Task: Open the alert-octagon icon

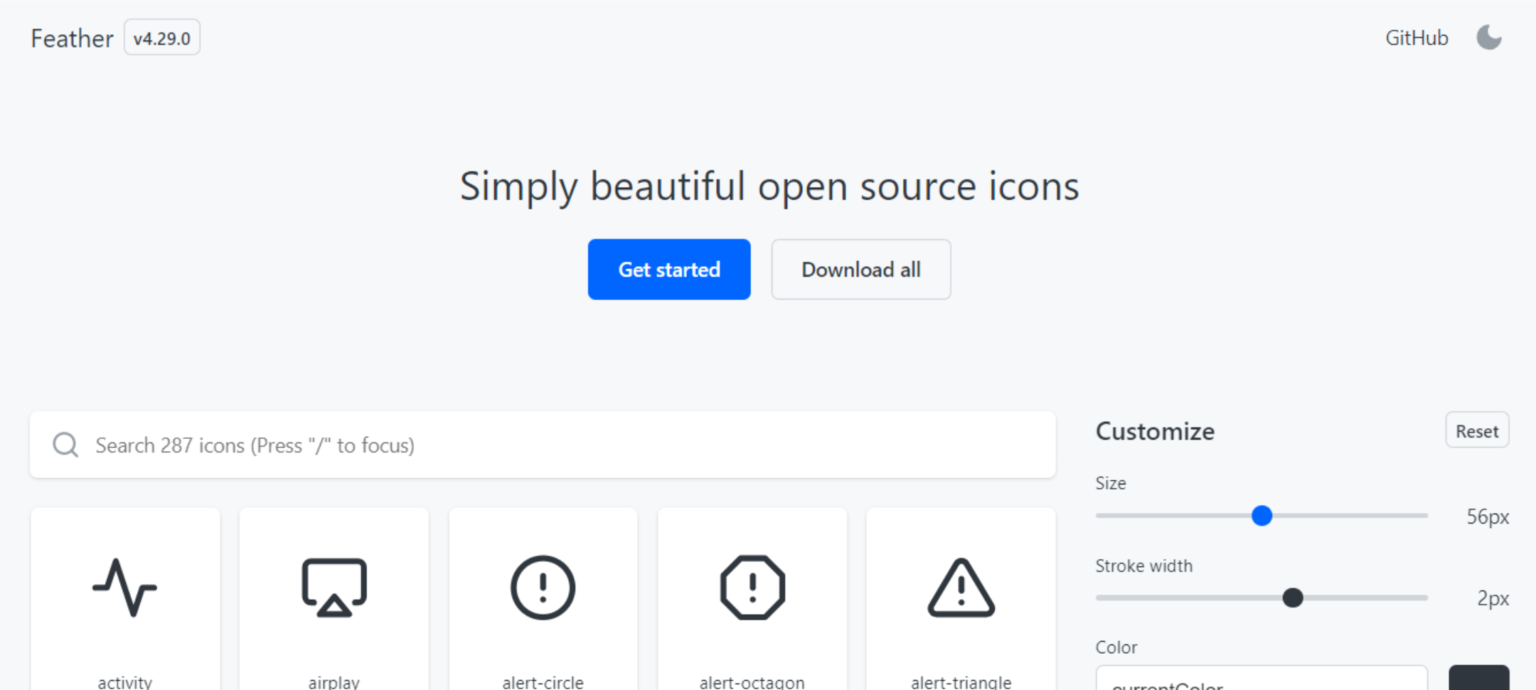Action: [x=752, y=588]
